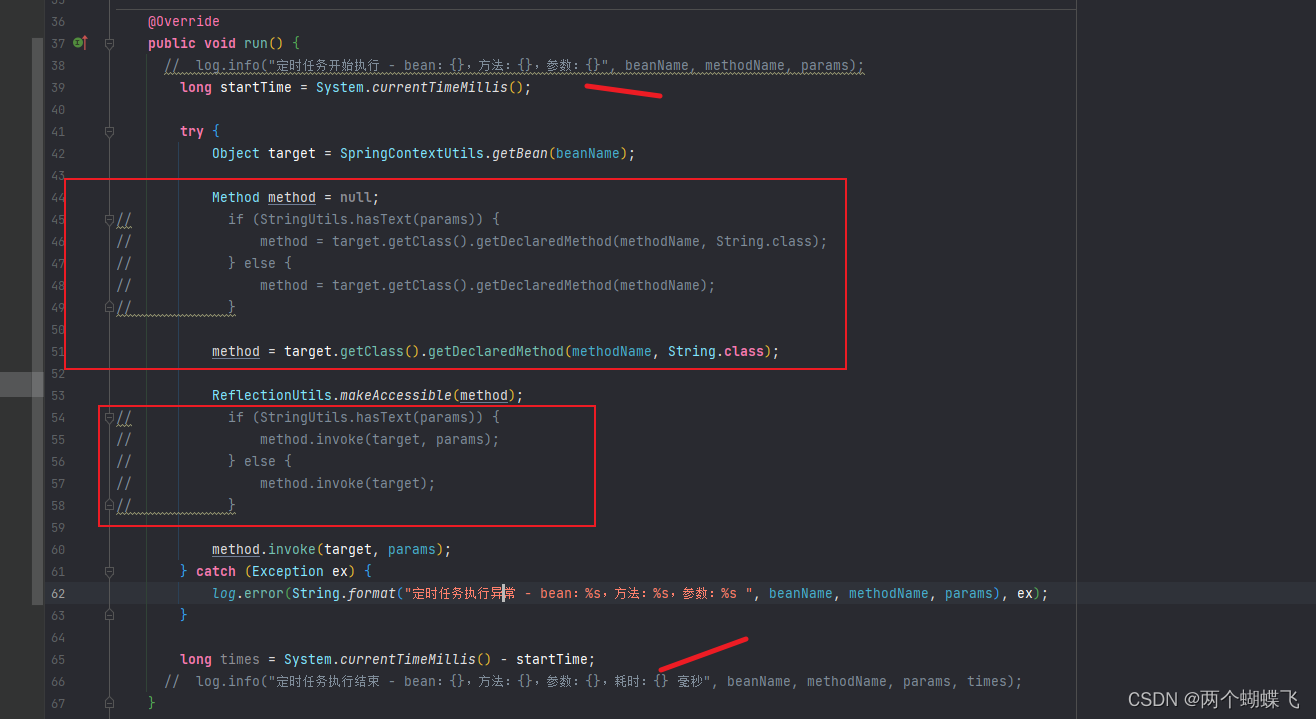Collapse the run() method fold marker at line 37

[x=110, y=43]
